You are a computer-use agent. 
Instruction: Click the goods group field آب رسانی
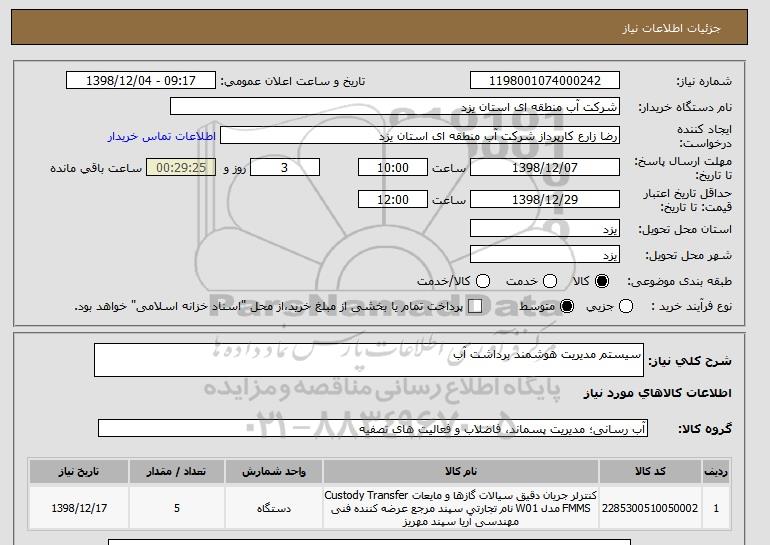click(x=373, y=429)
